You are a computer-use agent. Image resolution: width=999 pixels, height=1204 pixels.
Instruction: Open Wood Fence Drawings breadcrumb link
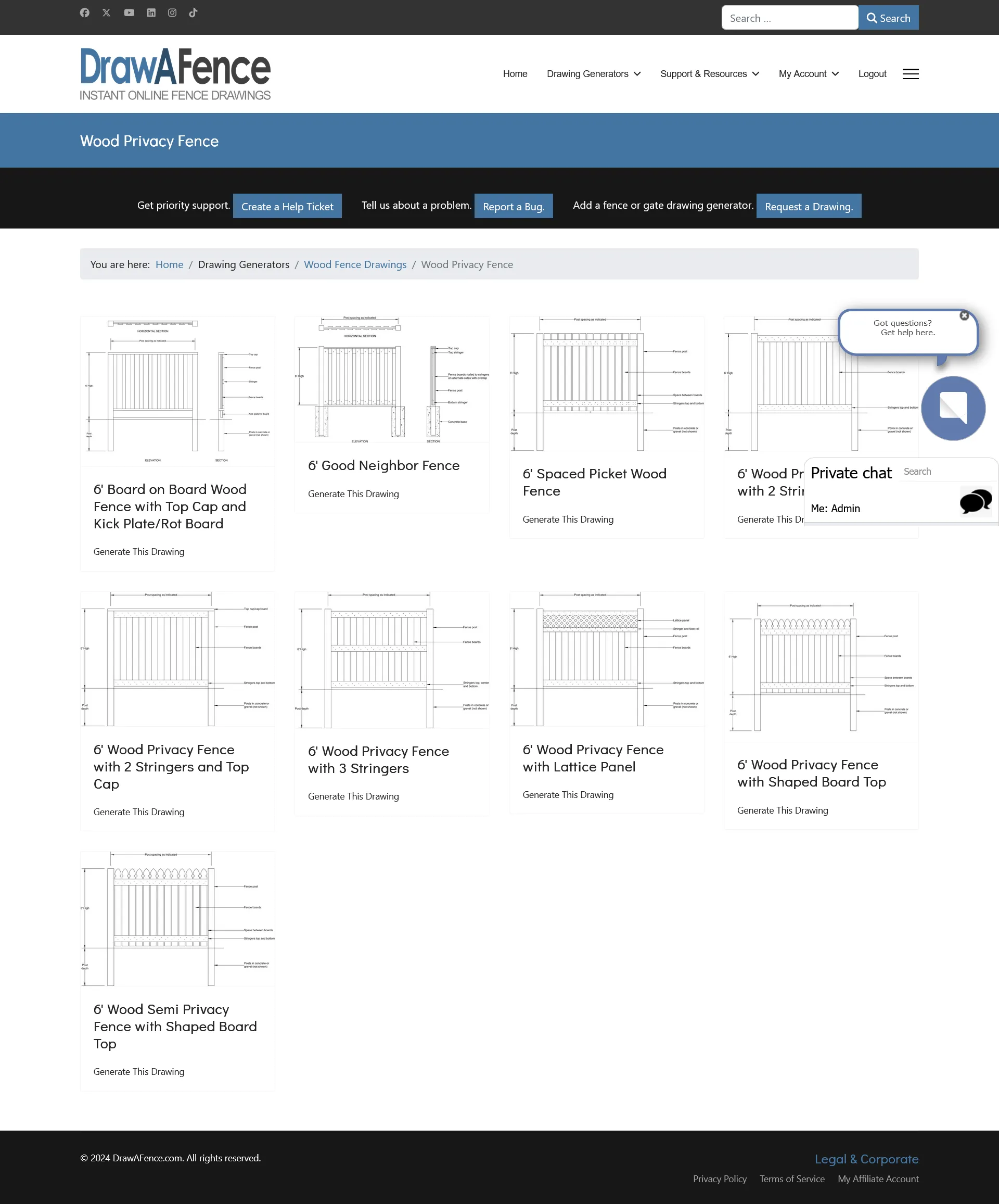(355, 264)
